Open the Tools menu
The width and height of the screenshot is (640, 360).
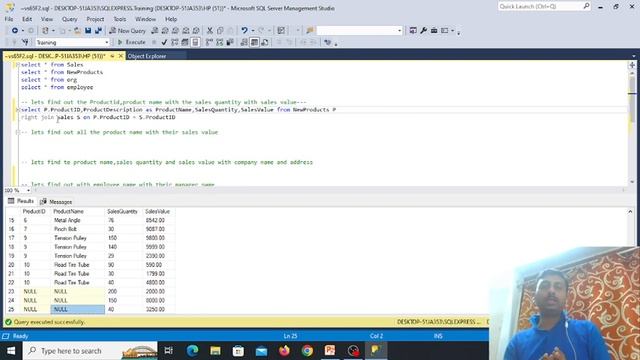(120, 19)
